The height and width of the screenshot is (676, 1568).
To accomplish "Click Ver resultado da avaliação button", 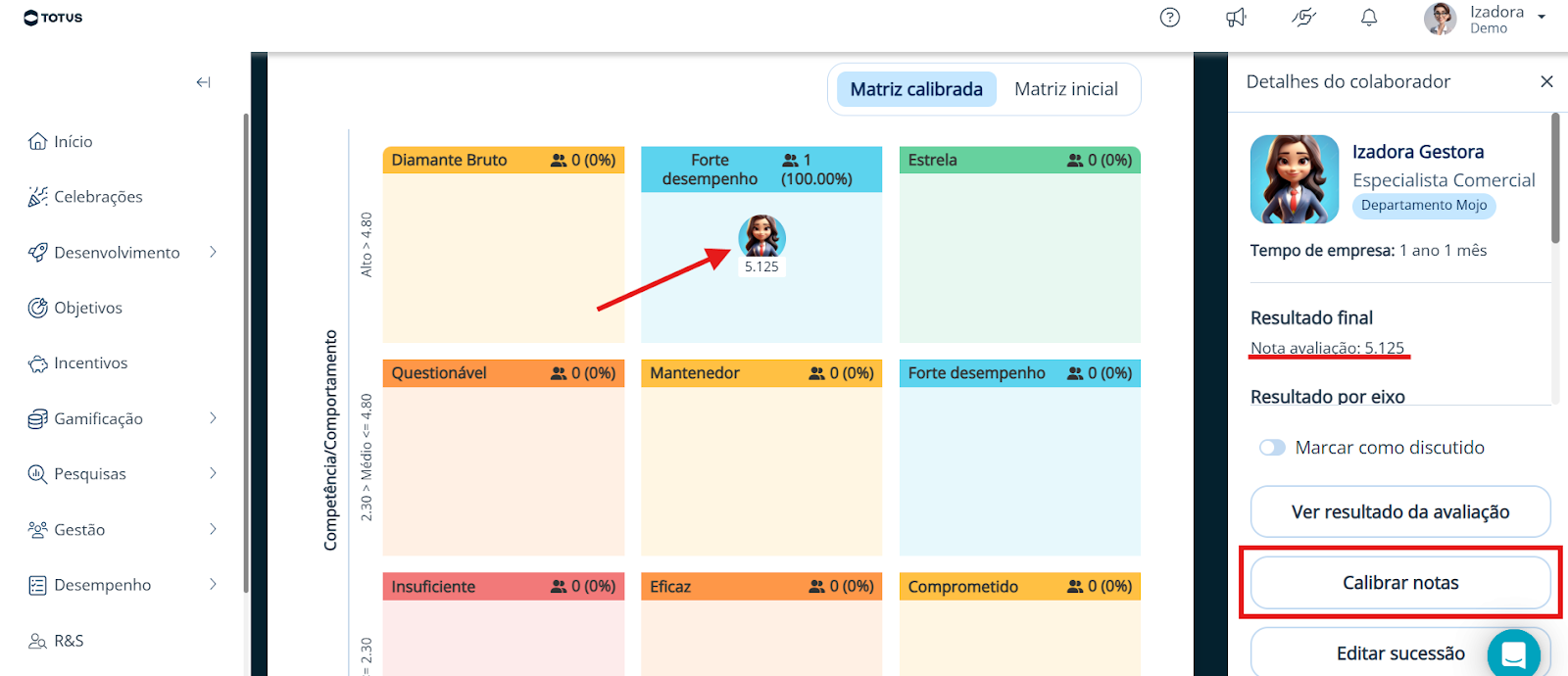I will click(1400, 511).
